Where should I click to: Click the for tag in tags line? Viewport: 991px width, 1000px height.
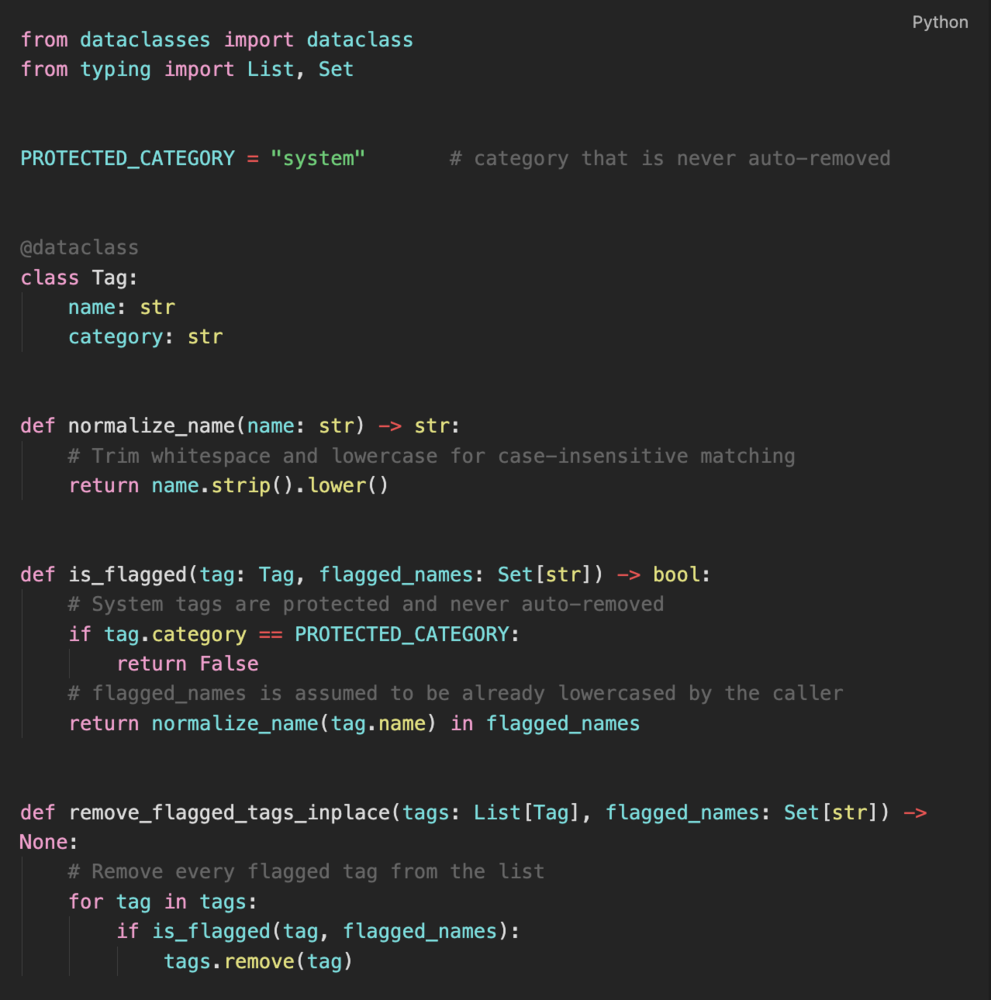163,902
